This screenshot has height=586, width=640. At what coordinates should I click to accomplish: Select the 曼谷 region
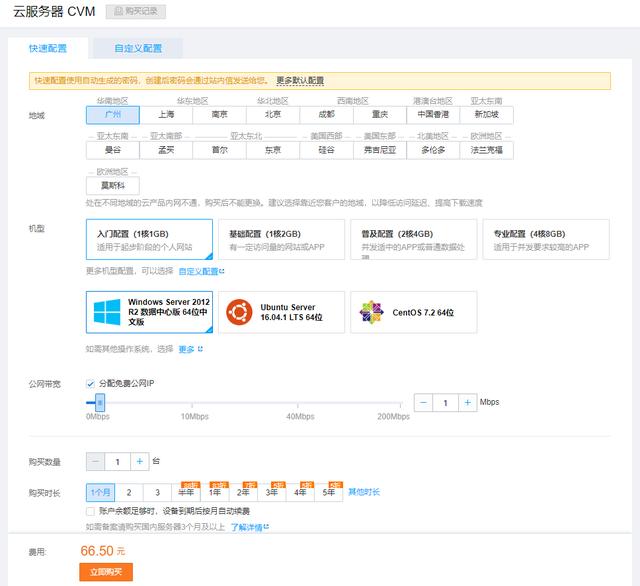click(x=113, y=150)
